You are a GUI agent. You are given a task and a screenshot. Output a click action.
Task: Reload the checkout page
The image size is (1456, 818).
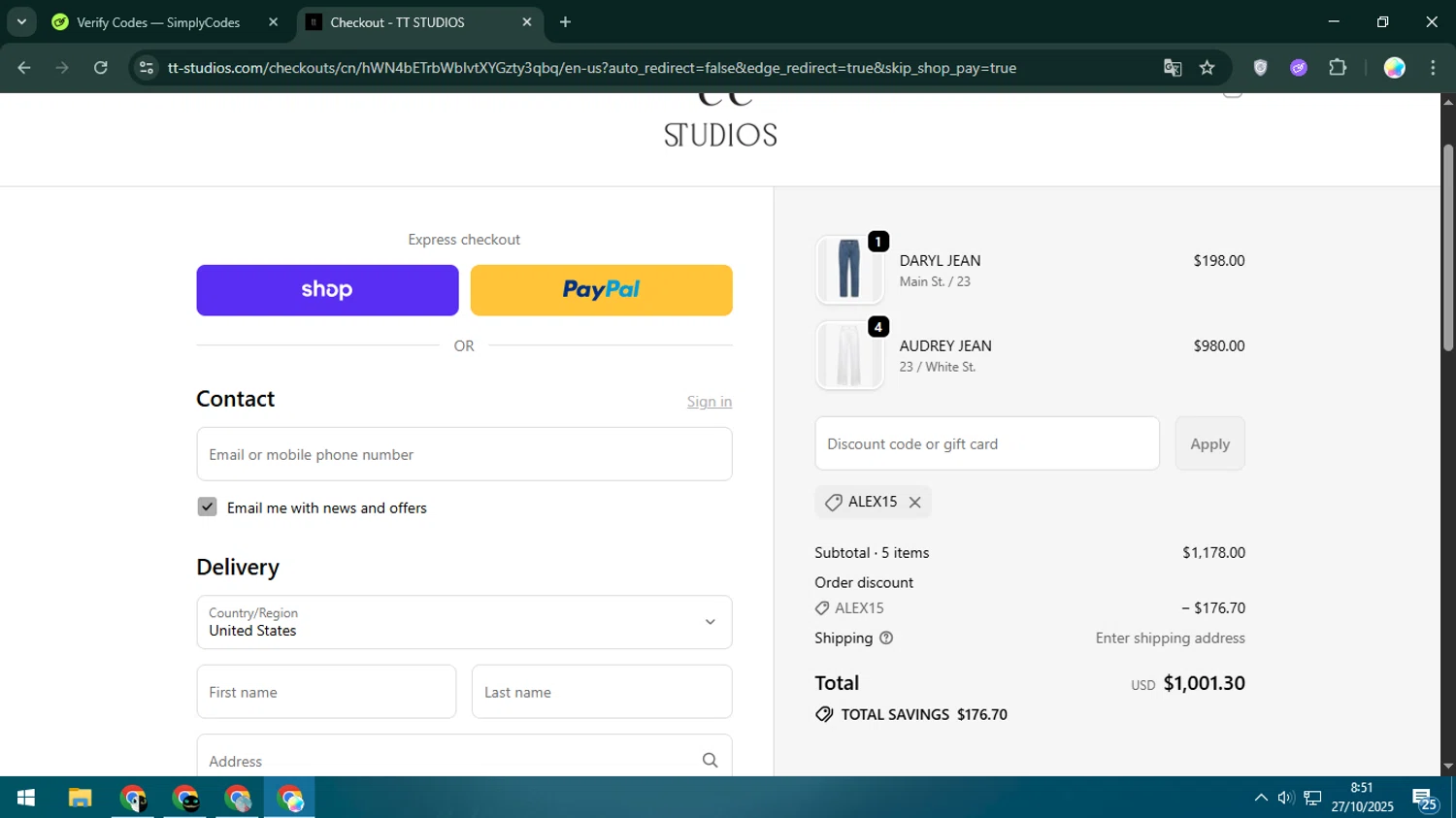pyautogui.click(x=101, y=68)
